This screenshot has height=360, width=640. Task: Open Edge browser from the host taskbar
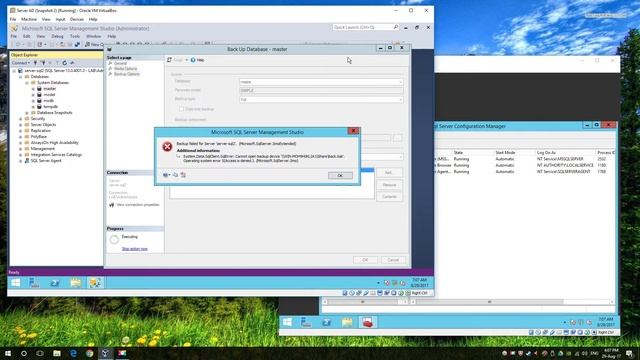[x=73, y=353]
